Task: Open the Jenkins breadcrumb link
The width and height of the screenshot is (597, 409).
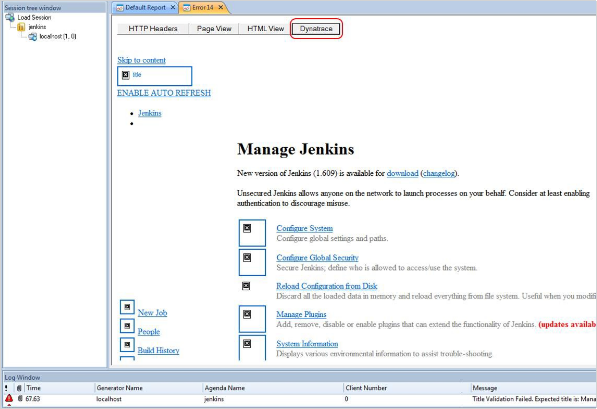Action: click(x=150, y=113)
